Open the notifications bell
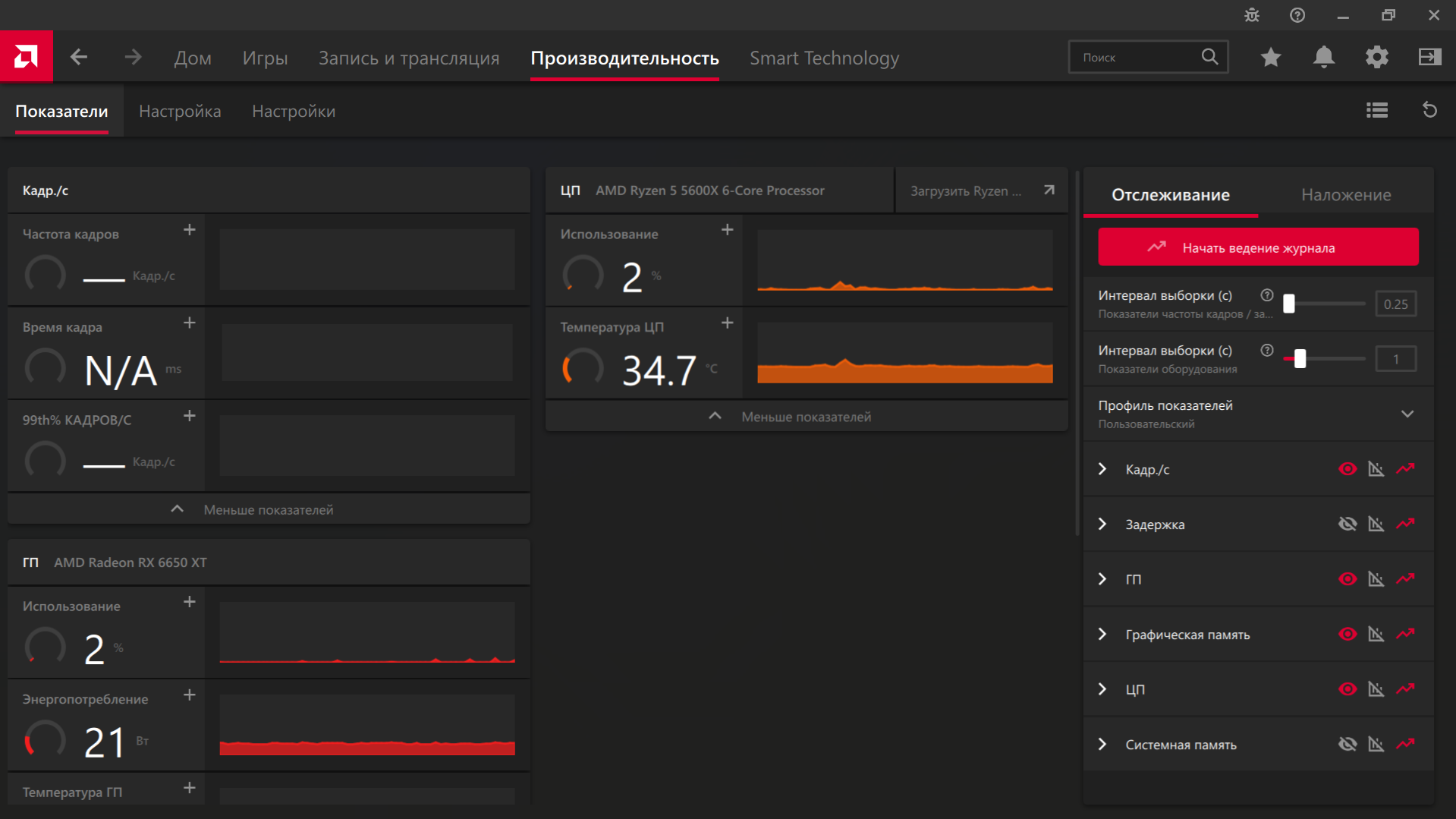The image size is (1456, 819). 1324,57
